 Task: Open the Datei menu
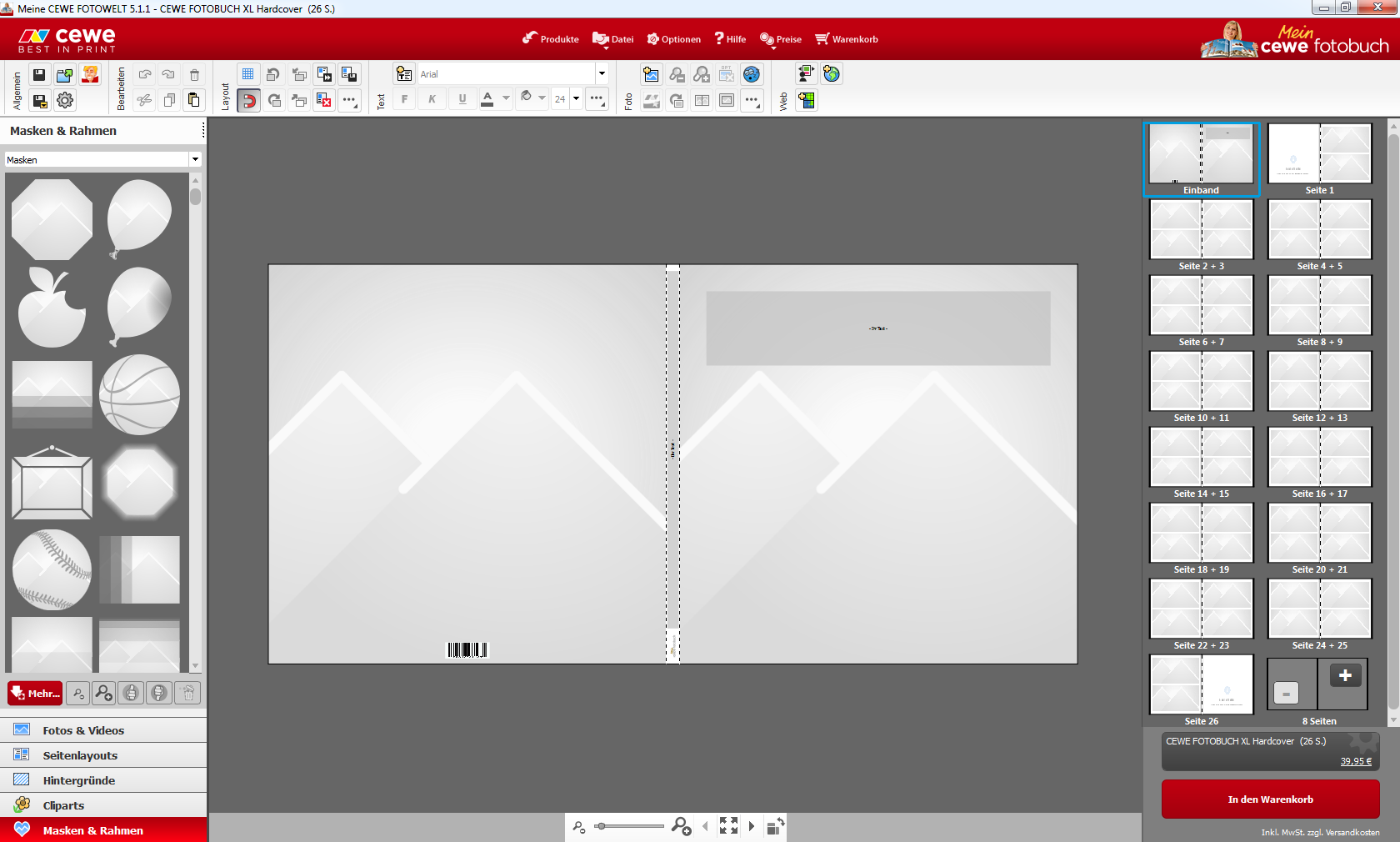pos(613,39)
